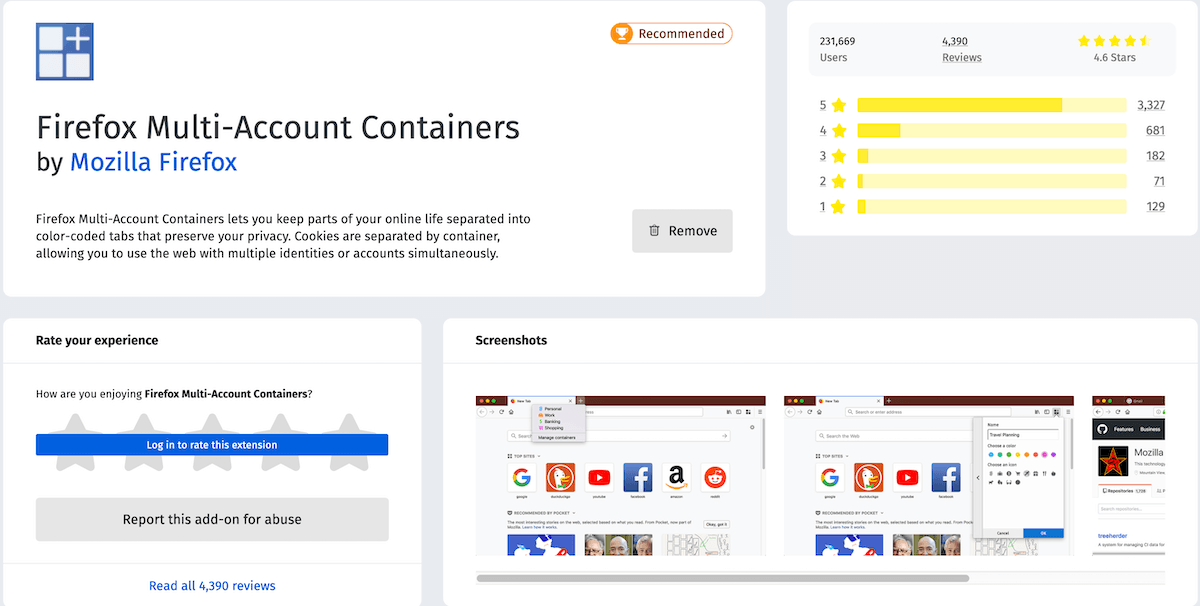Open Read all 4,390 reviews link
This screenshot has height=606, width=1200.
point(212,586)
